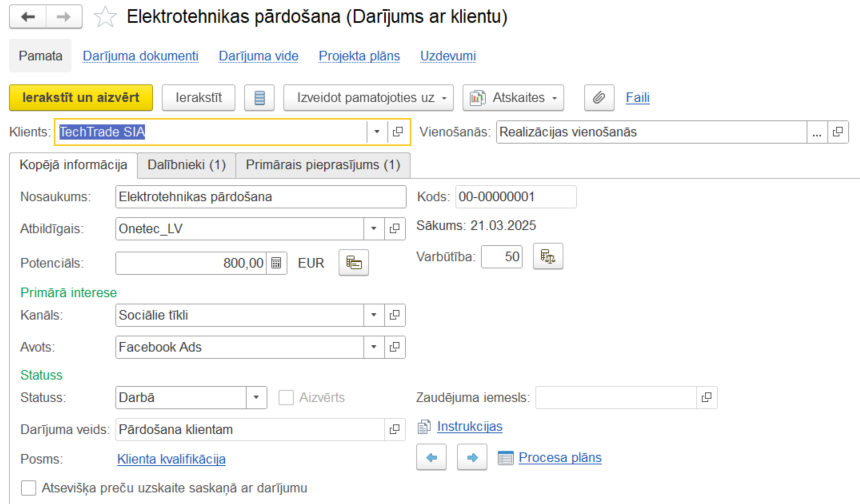
Task: Expand the Atskaites menu button
Action: (x=514, y=97)
